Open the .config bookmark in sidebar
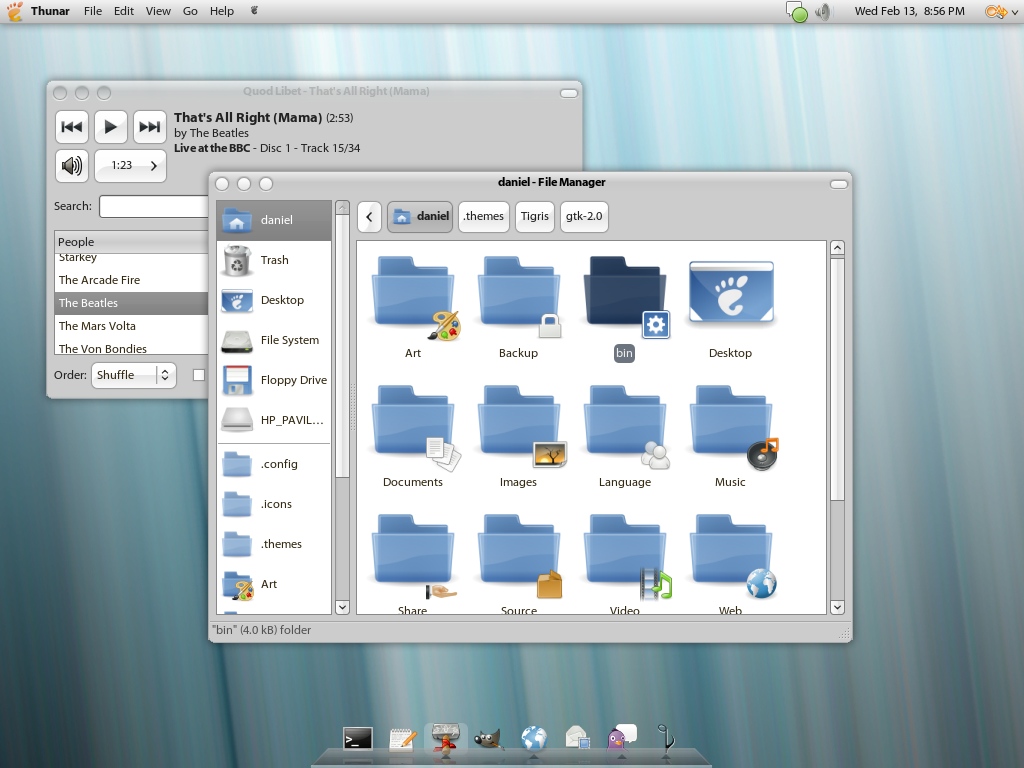Viewport: 1024px width, 768px height. (x=274, y=464)
